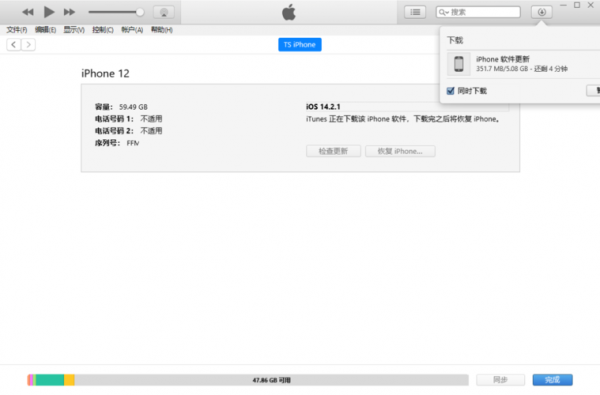Click the 同步 button
This screenshot has width=600, height=395.
tap(500, 380)
